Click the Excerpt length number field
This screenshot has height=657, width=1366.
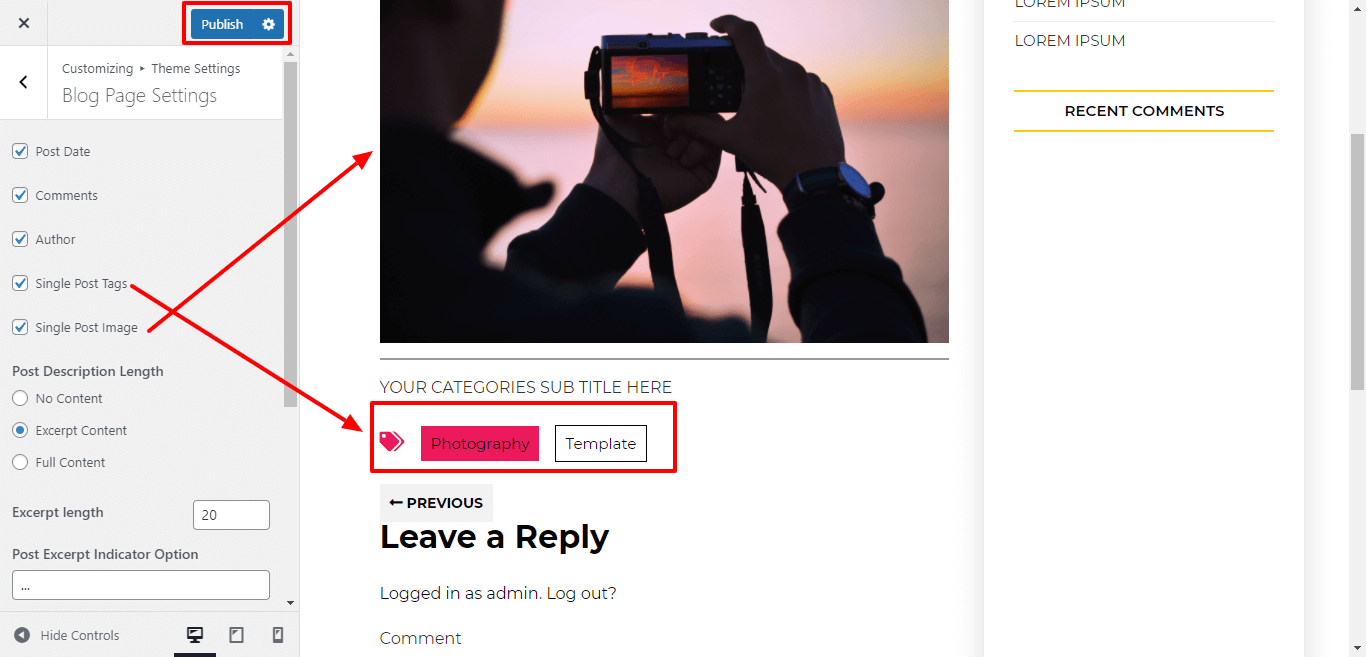click(x=231, y=515)
